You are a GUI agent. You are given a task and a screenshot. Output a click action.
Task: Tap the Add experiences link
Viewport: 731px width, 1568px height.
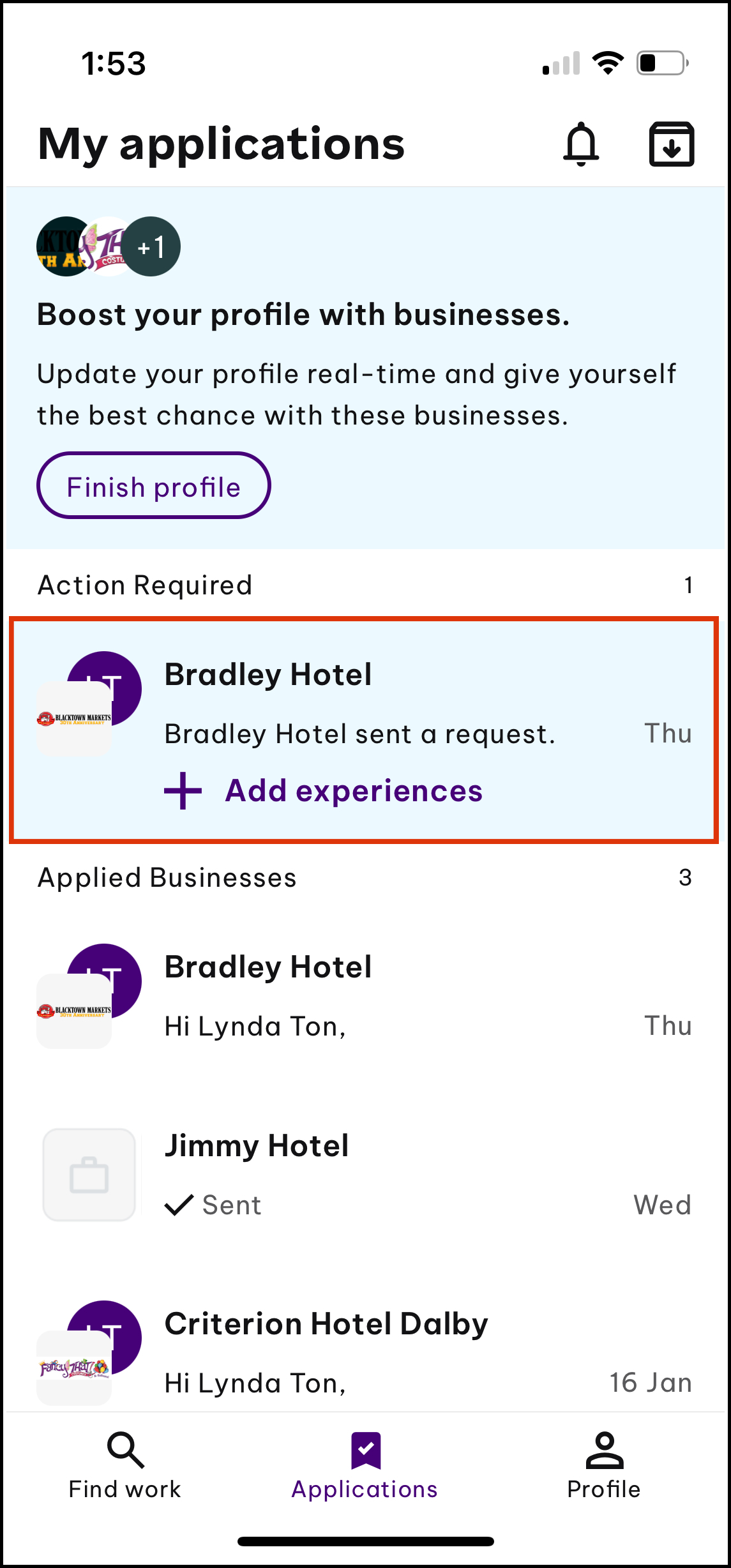click(x=354, y=791)
